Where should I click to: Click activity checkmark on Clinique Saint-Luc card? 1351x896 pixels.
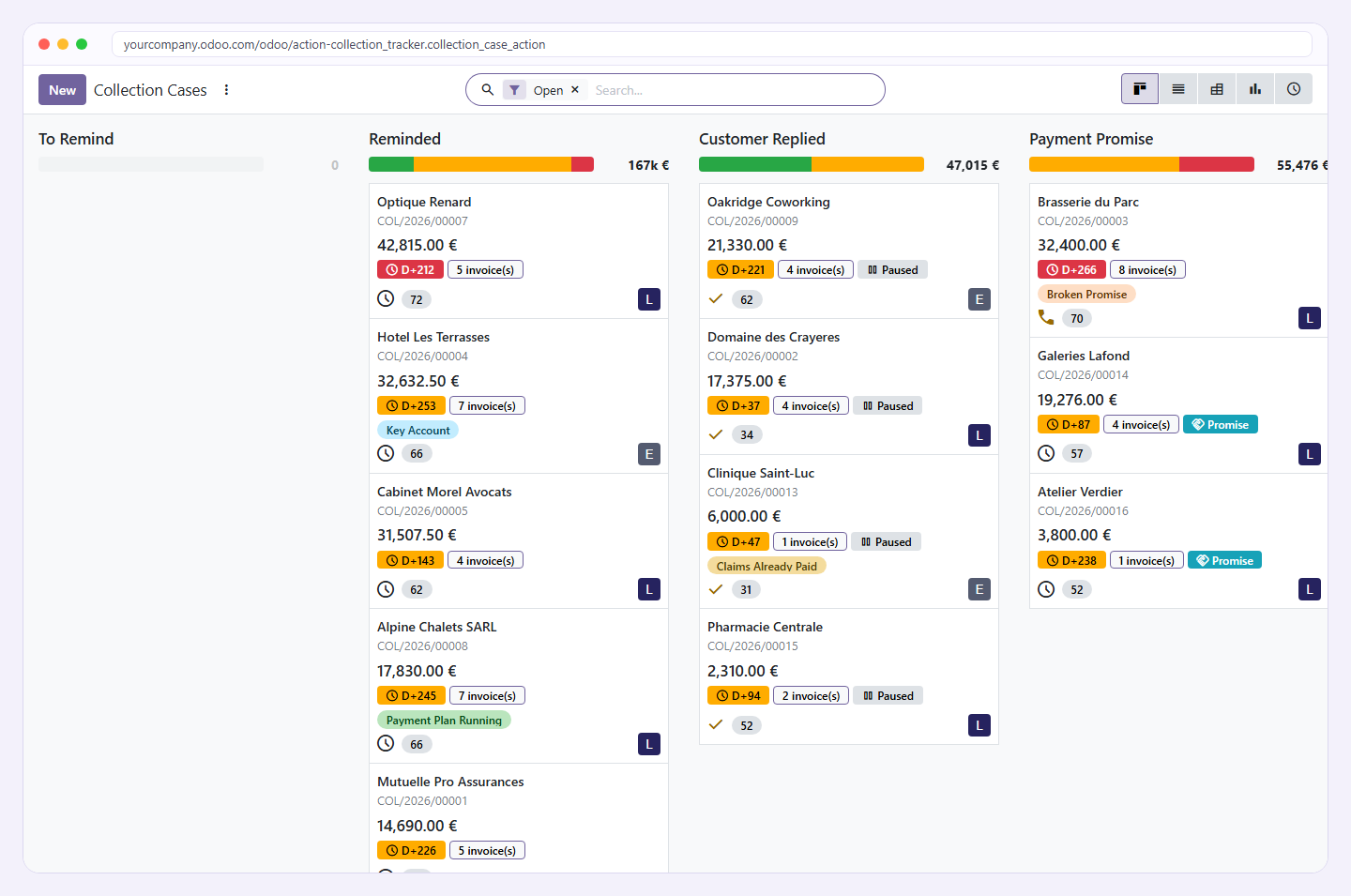pyautogui.click(x=716, y=589)
